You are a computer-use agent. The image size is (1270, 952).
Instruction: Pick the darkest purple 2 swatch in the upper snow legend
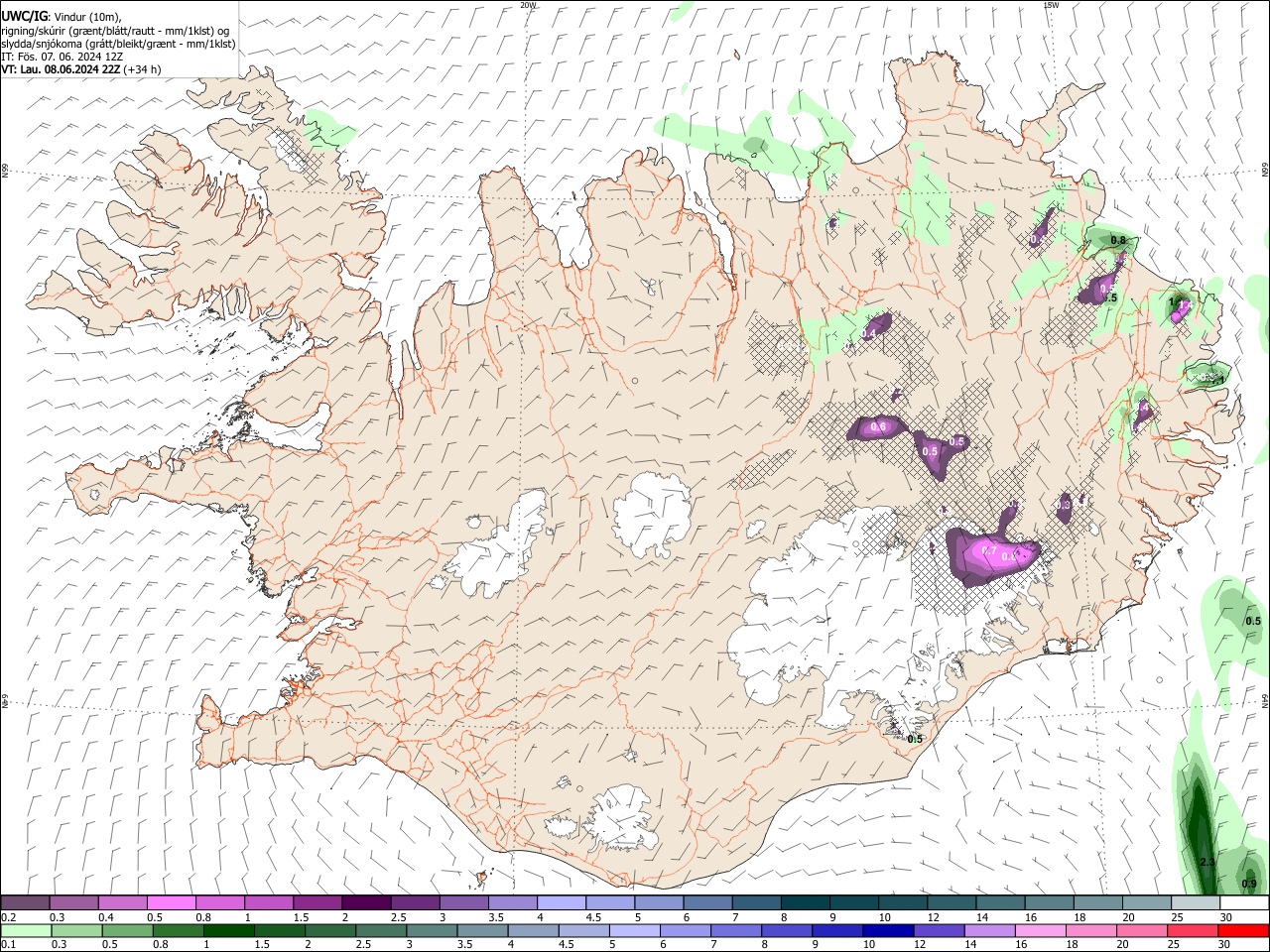point(366,902)
